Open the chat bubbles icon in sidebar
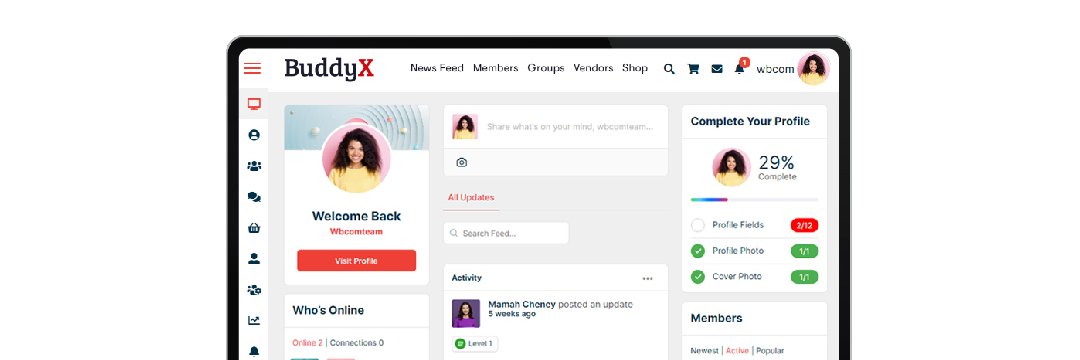Viewport: 1080px width, 360px height. pyautogui.click(x=254, y=197)
